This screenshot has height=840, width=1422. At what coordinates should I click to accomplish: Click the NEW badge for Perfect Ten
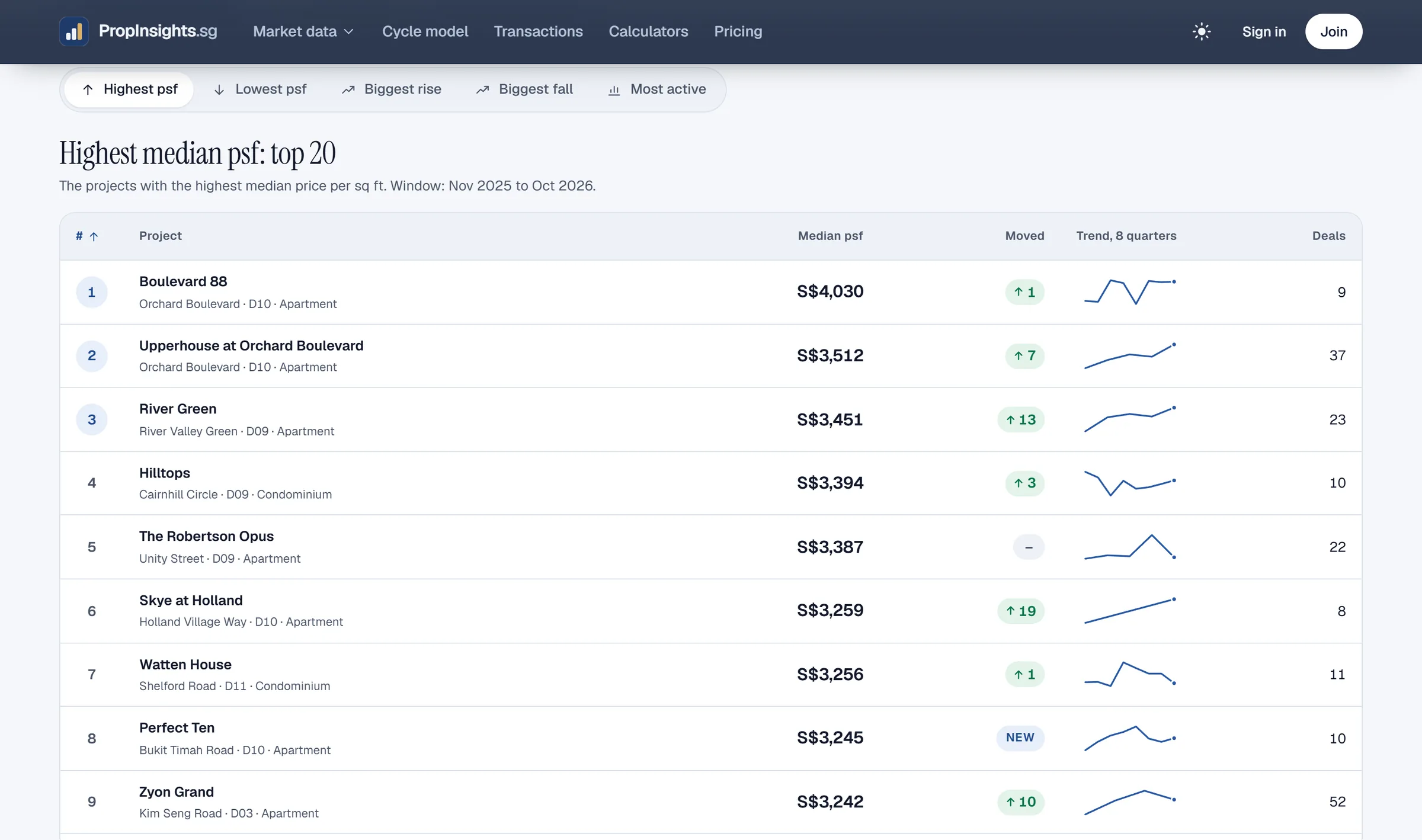(1020, 738)
